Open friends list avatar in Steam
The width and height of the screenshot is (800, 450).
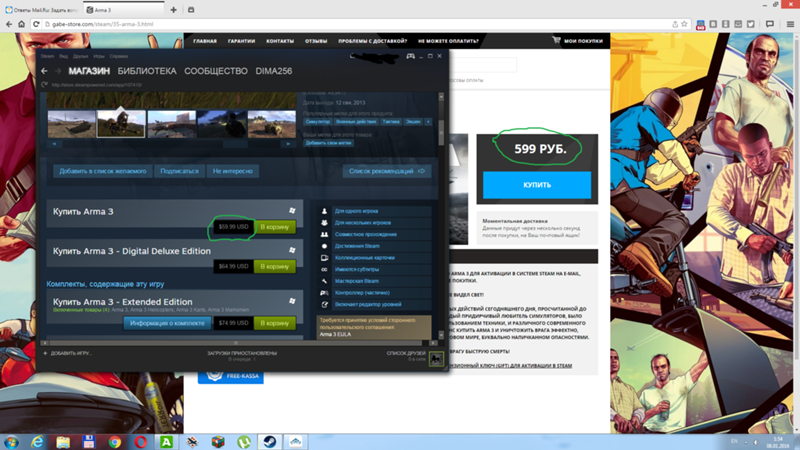point(436,359)
